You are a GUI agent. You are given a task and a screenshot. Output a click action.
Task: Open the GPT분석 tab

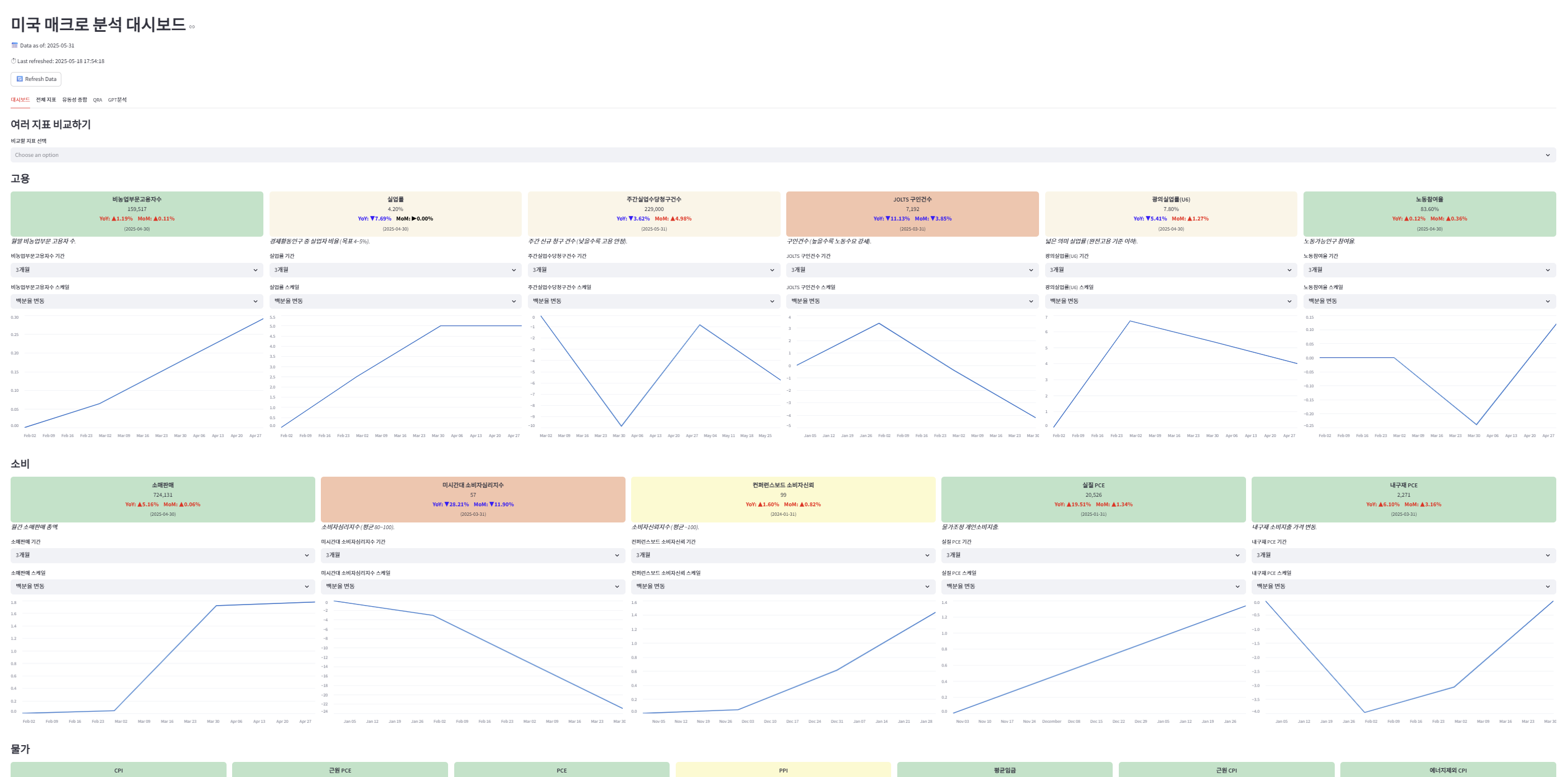[118, 100]
